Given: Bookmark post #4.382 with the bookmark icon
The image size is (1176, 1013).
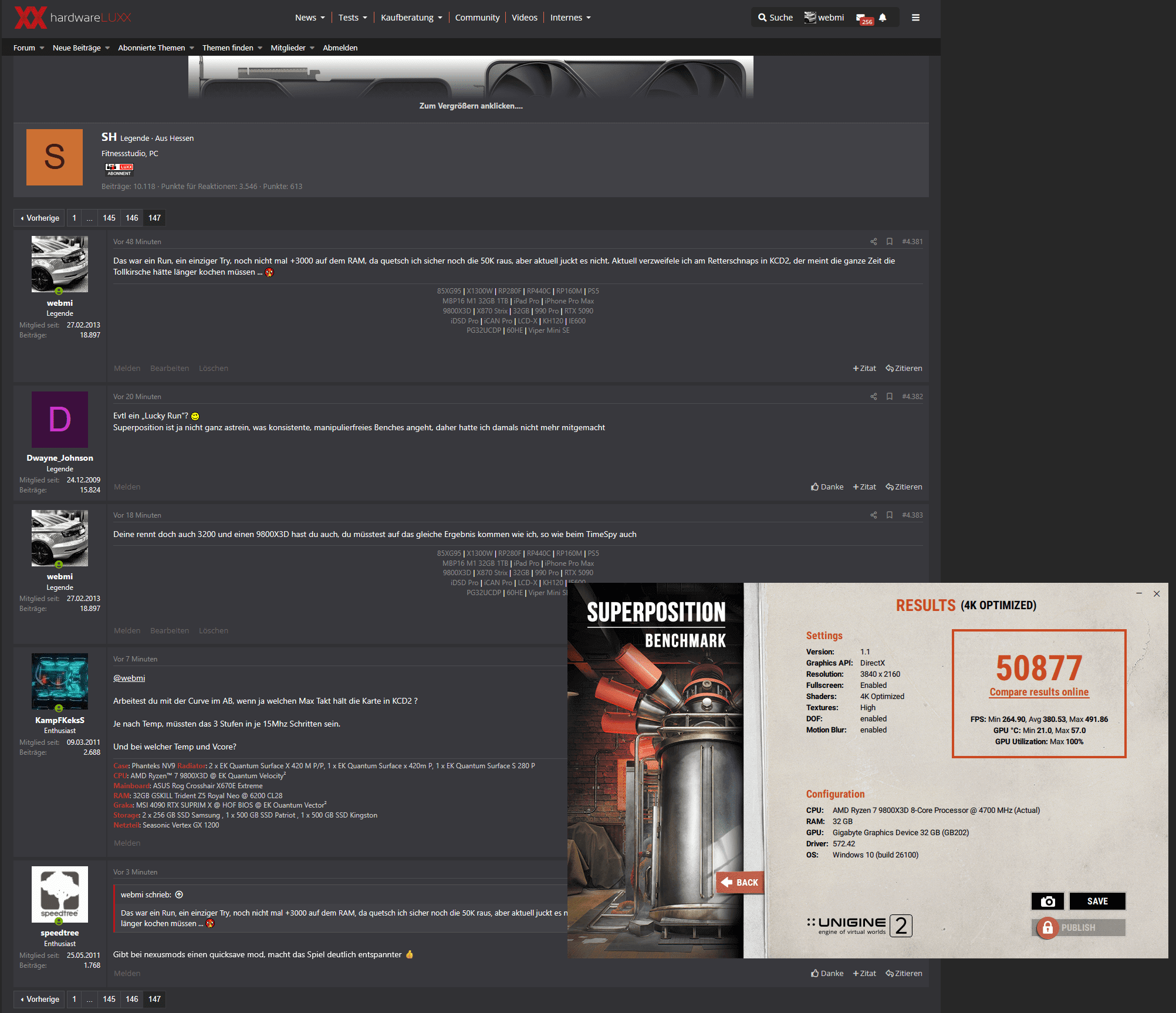Looking at the screenshot, I should pyautogui.click(x=890, y=397).
